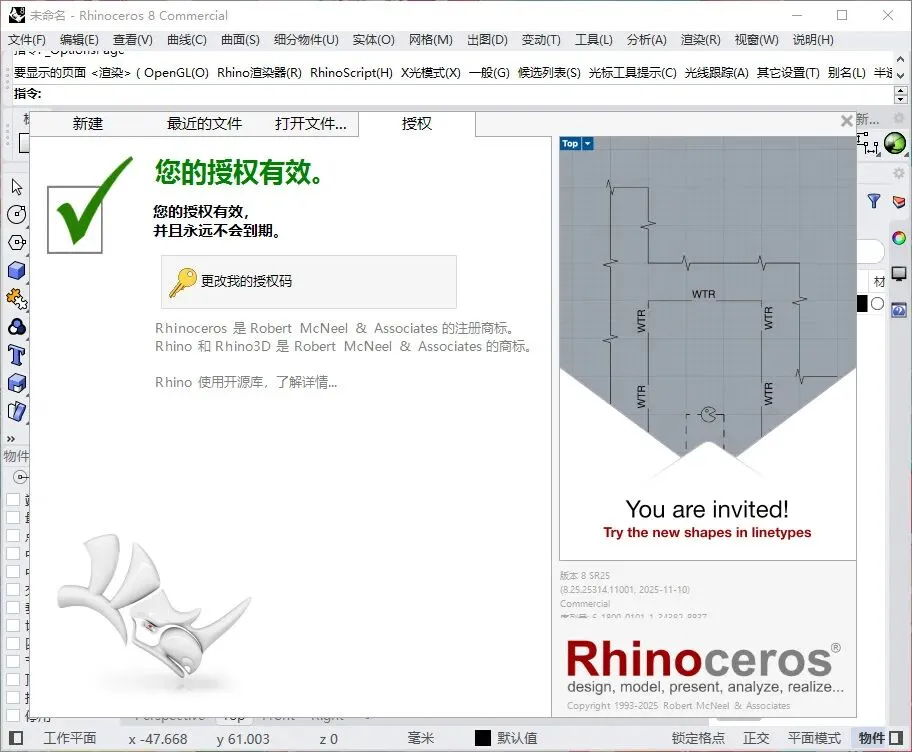Open the 曲线(C) menu
This screenshot has height=752, width=912.
pos(187,40)
